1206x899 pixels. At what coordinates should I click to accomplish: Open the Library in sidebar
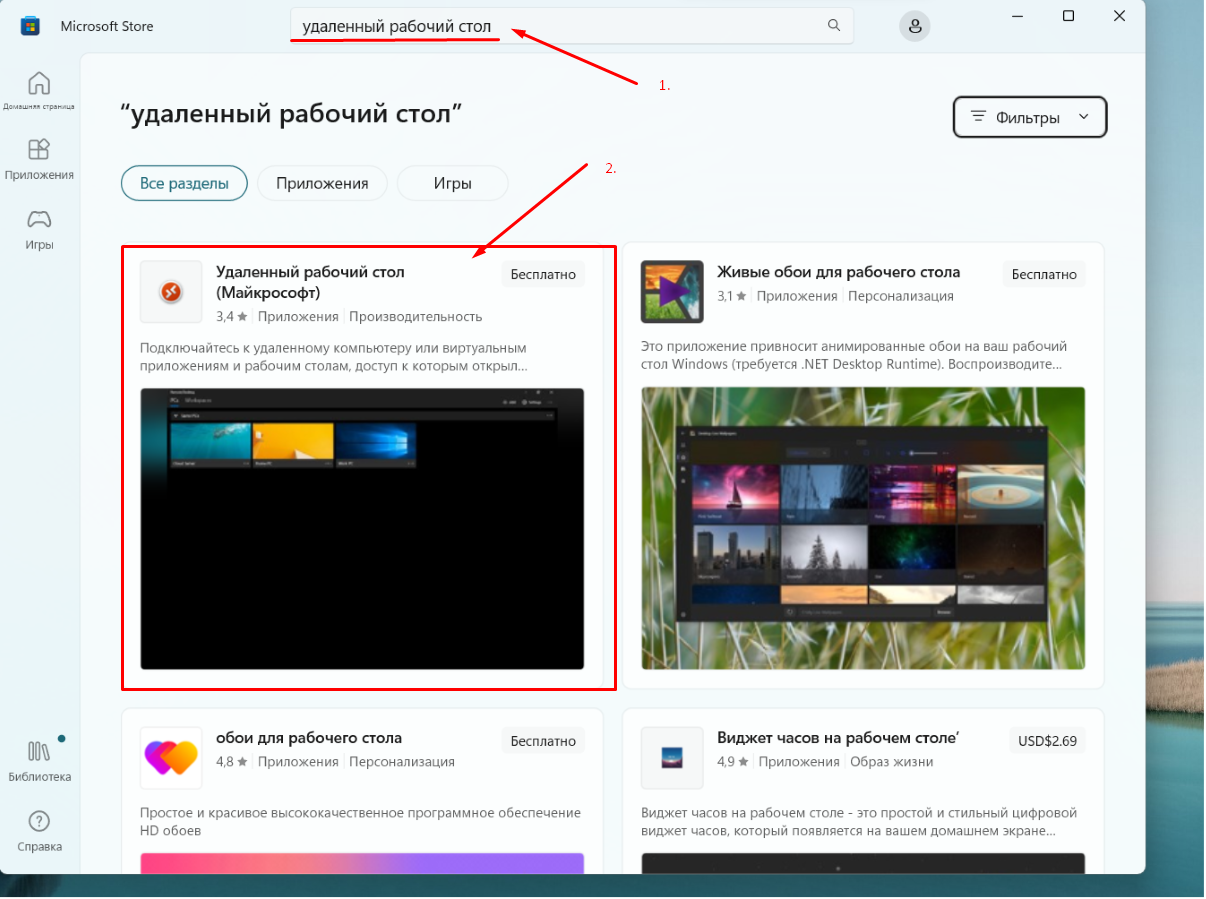tap(39, 752)
